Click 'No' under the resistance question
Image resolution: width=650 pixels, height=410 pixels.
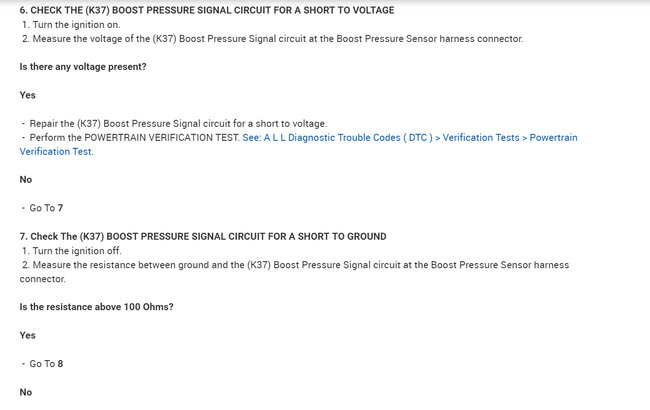pos(26,392)
